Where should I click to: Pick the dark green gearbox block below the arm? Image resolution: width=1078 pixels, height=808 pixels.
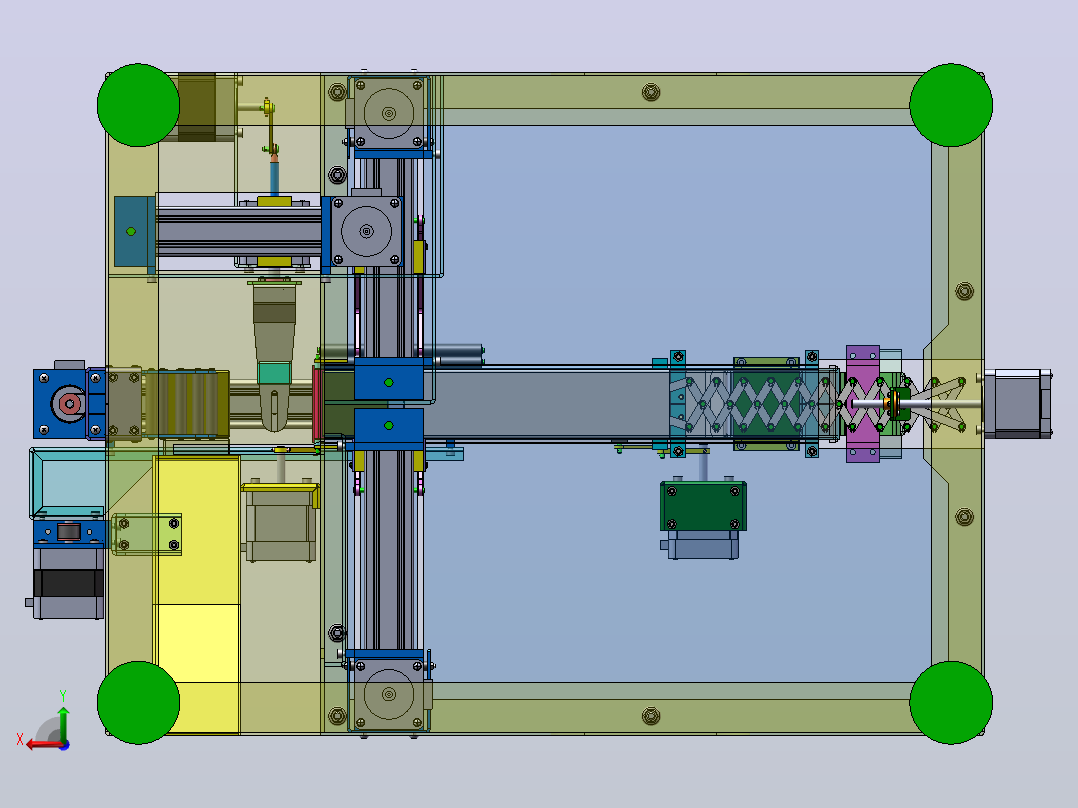click(x=703, y=506)
